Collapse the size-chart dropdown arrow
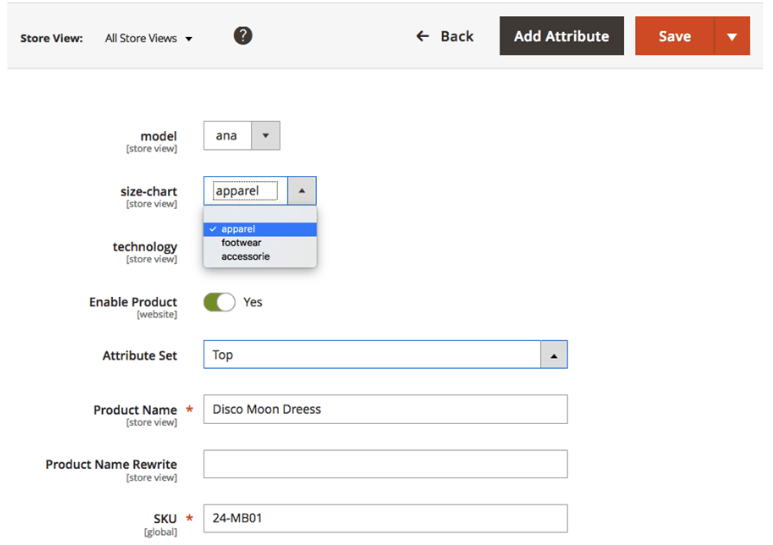Screen dimensions: 773x545 (302, 191)
